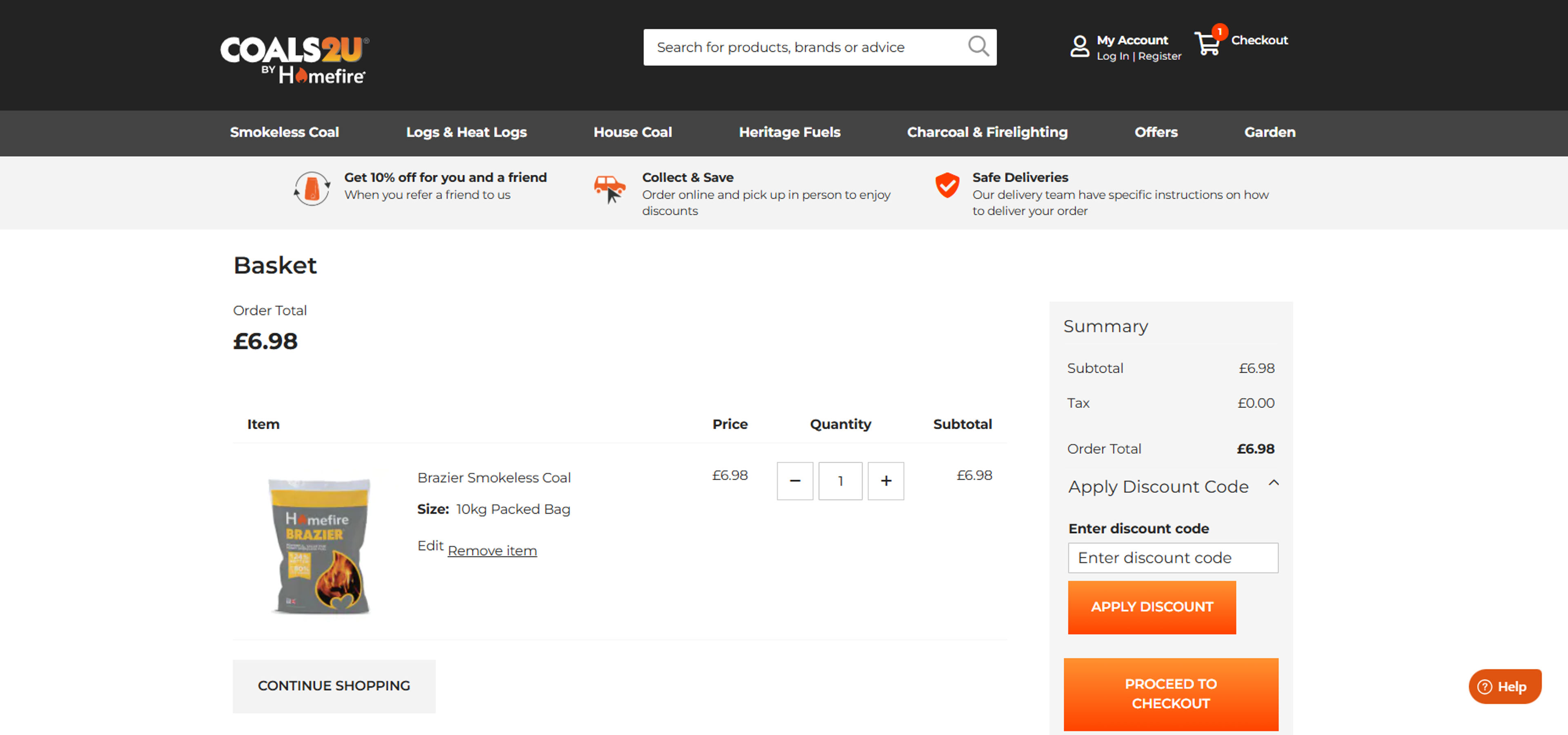Click the Collect & Save heading
The height and width of the screenshot is (735, 1568).
click(x=688, y=177)
